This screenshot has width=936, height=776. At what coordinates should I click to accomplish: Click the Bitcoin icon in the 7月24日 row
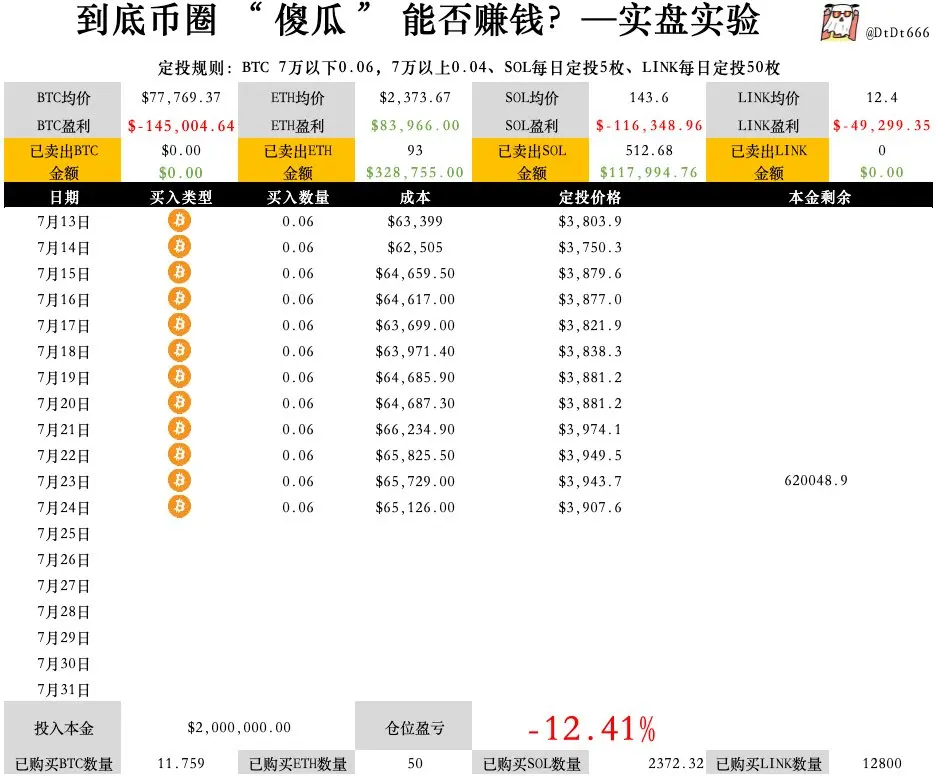click(x=179, y=507)
